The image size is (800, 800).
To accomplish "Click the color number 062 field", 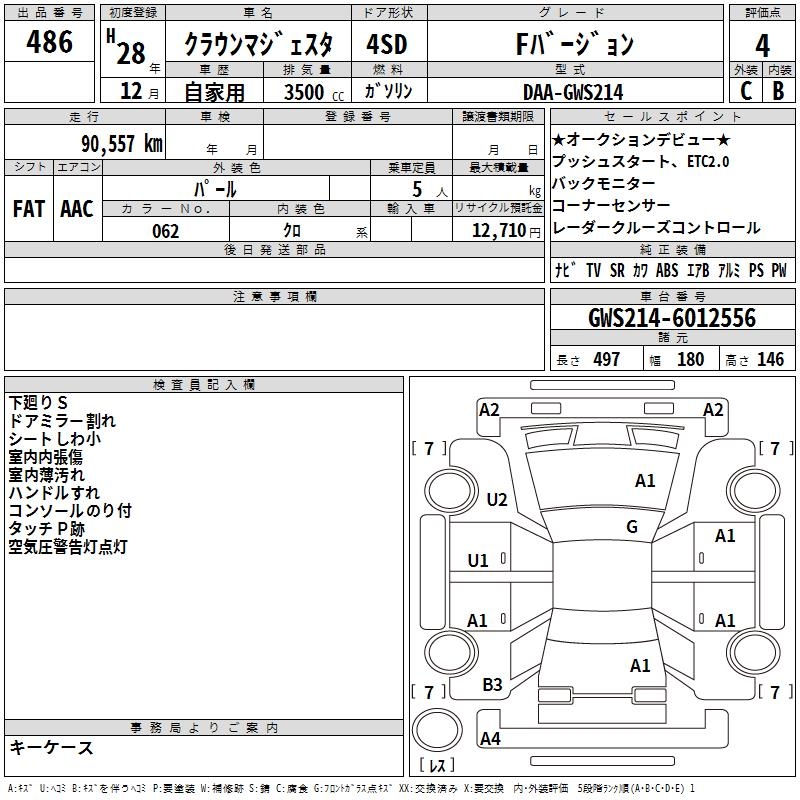I will coord(165,231).
